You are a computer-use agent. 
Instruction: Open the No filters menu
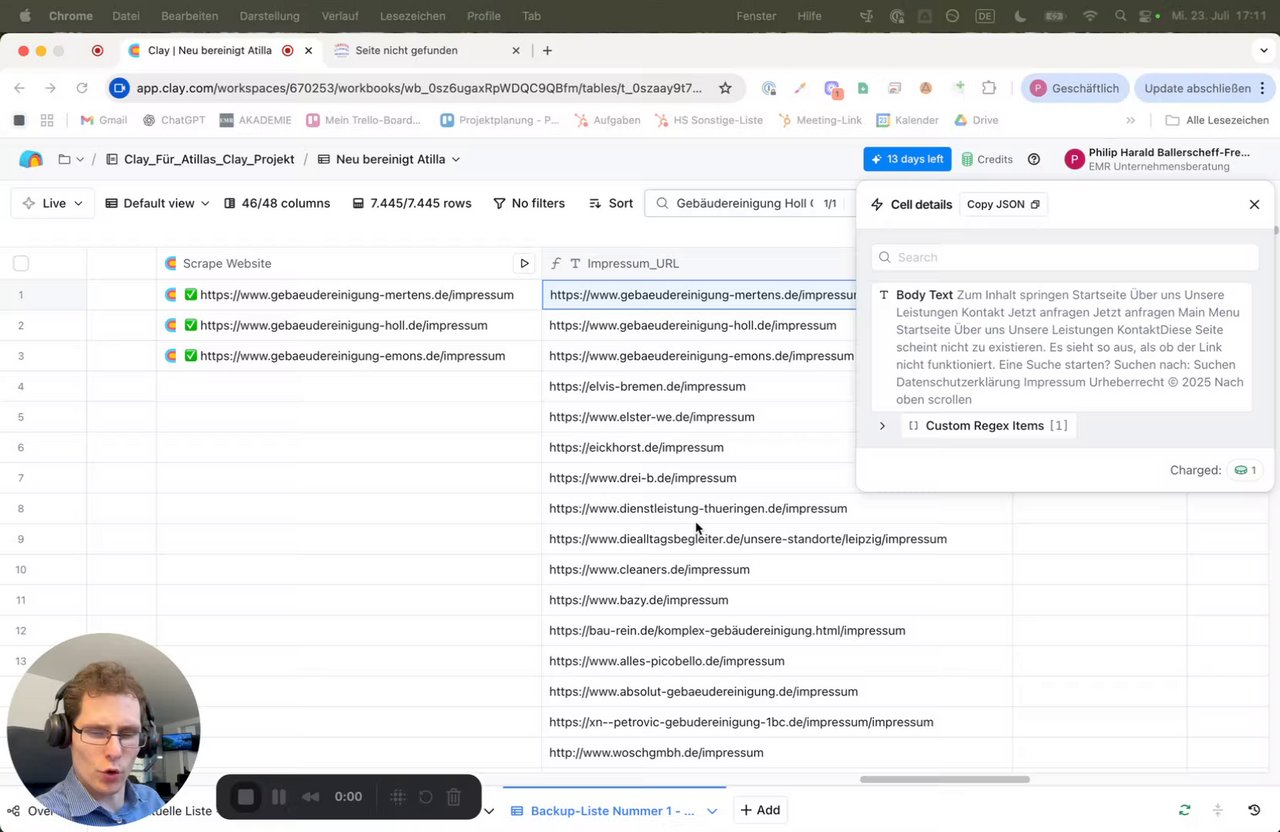[x=529, y=203]
